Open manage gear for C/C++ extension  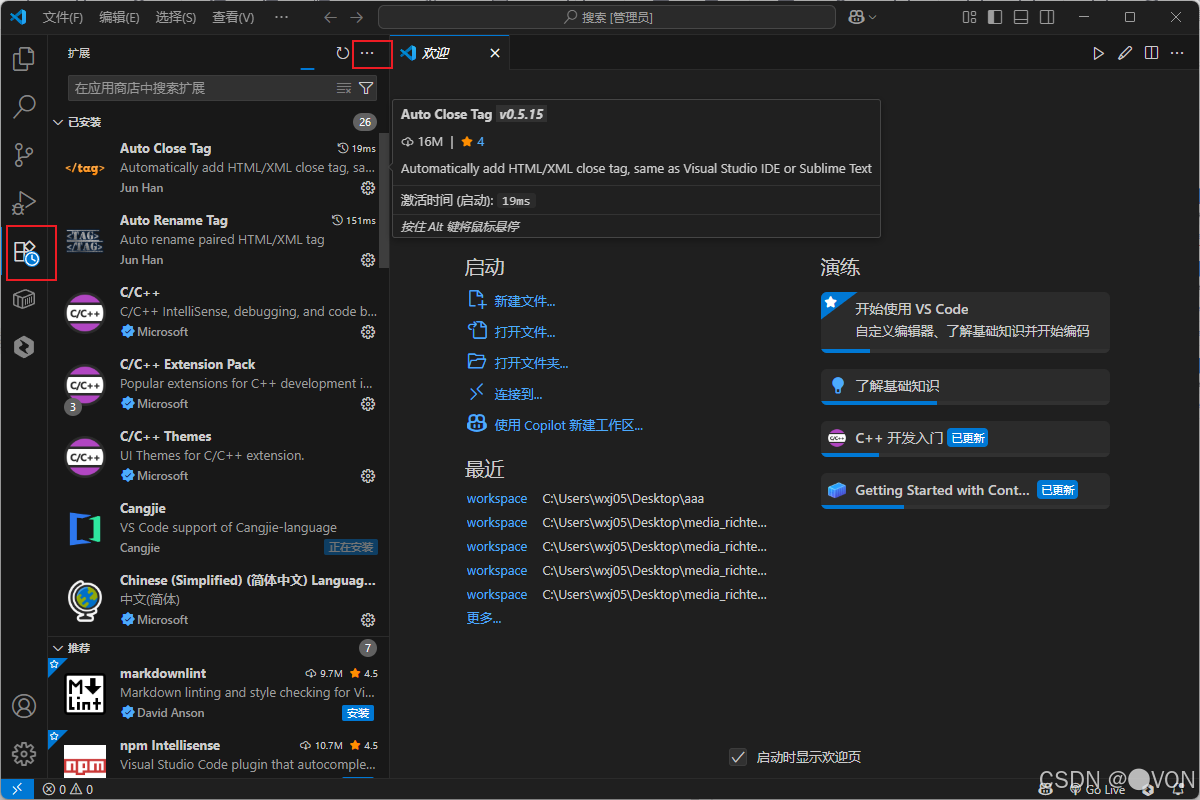pyautogui.click(x=368, y=332)
